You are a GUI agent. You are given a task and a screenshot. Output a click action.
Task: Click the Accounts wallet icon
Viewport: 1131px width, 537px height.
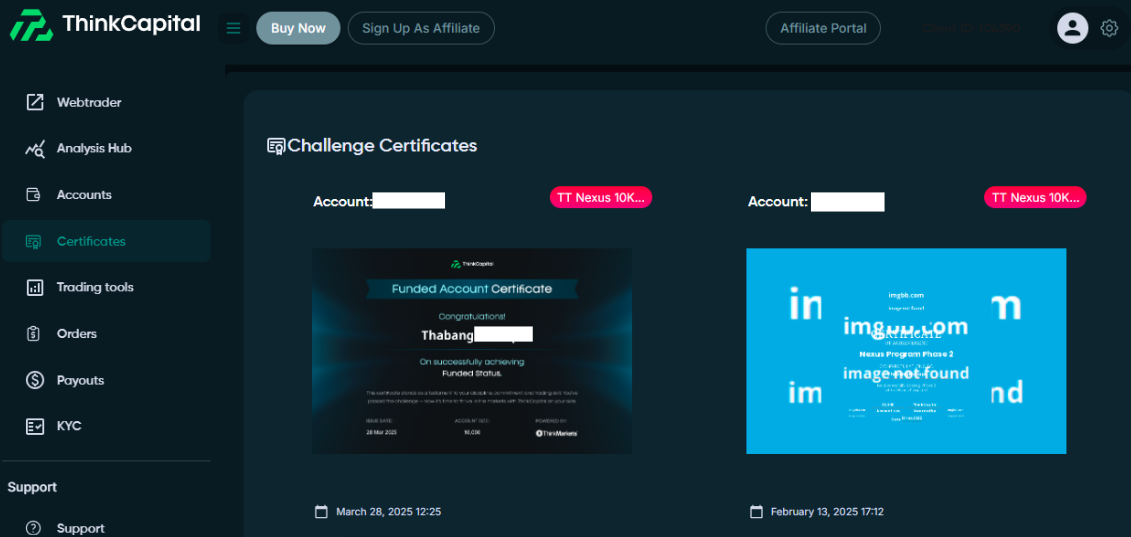(32, 195)
